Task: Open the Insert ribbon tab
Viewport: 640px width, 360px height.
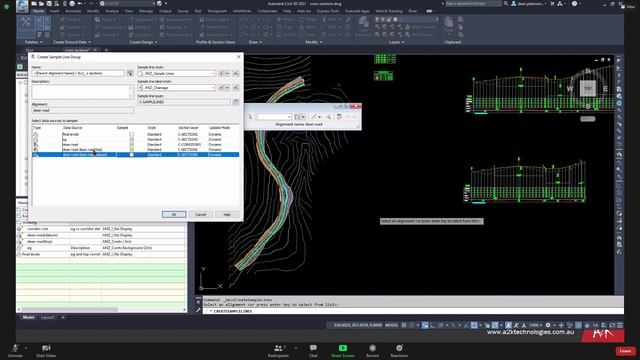Action: tap(54, 11)
